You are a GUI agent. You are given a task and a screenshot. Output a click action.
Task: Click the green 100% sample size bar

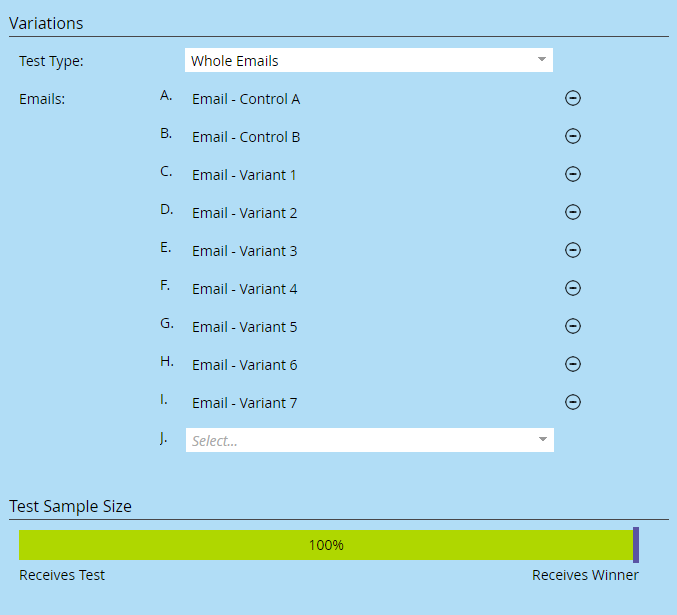pos(326,545)
